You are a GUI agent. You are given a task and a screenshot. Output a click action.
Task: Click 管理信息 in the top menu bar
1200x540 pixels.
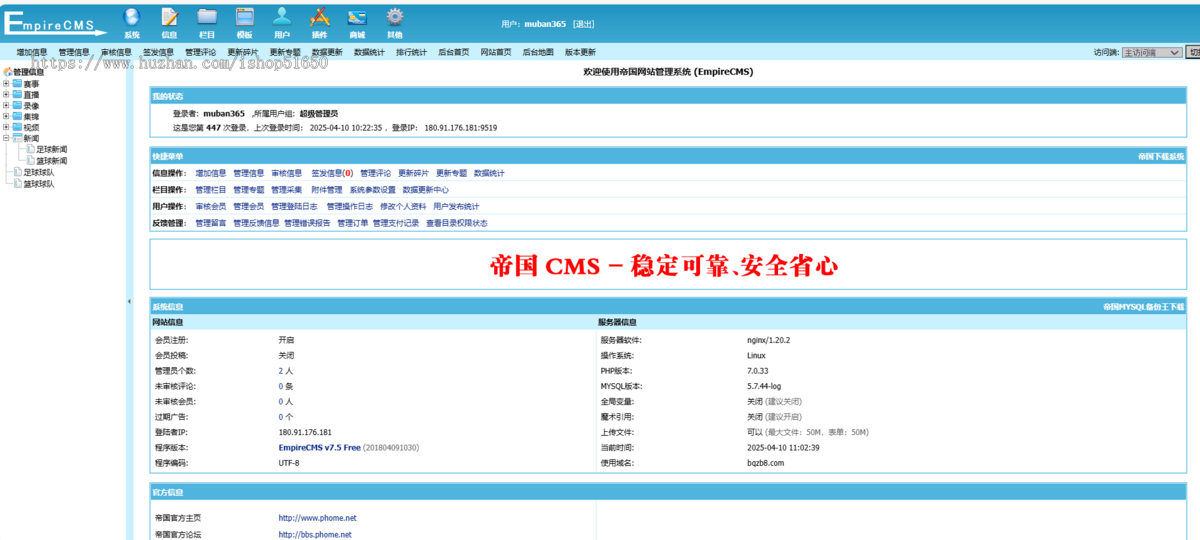[x=74, y=52]
